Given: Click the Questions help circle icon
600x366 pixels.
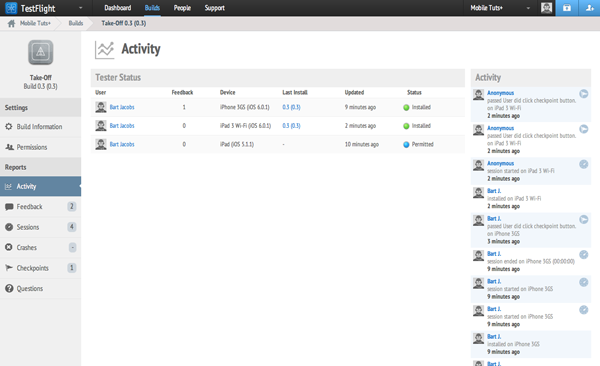Looking at the screenshot, I should tap(9, 288).
